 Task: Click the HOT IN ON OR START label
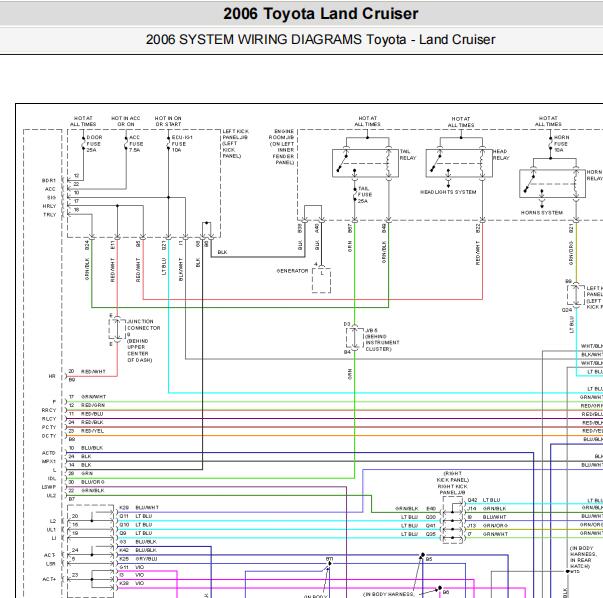coord(168,121)
